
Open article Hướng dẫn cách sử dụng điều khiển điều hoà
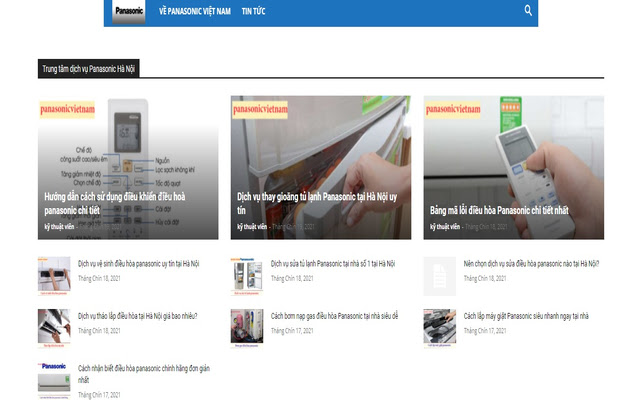tap(115, 203)
